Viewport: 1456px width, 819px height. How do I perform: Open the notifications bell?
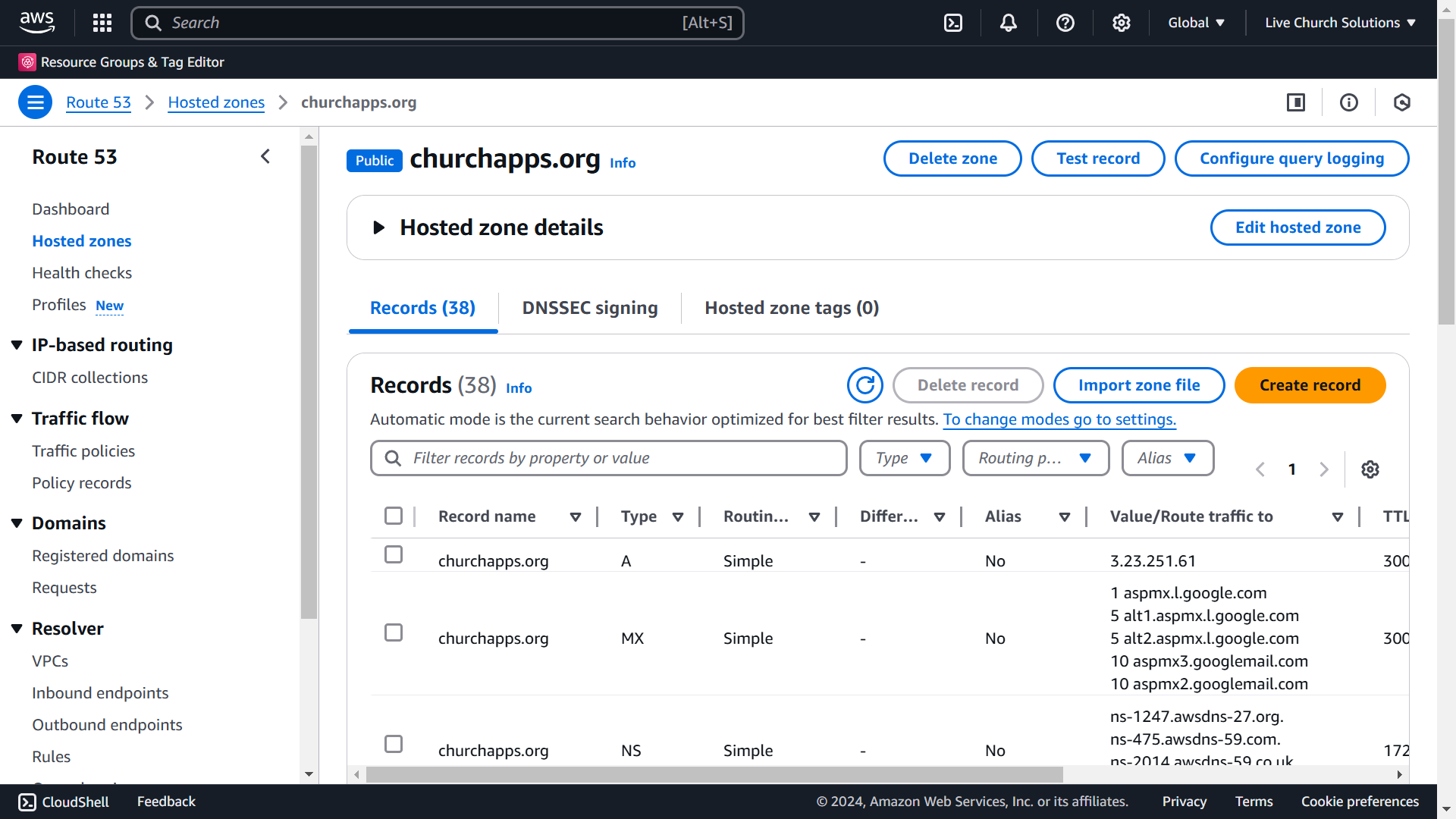point(1009,23)
